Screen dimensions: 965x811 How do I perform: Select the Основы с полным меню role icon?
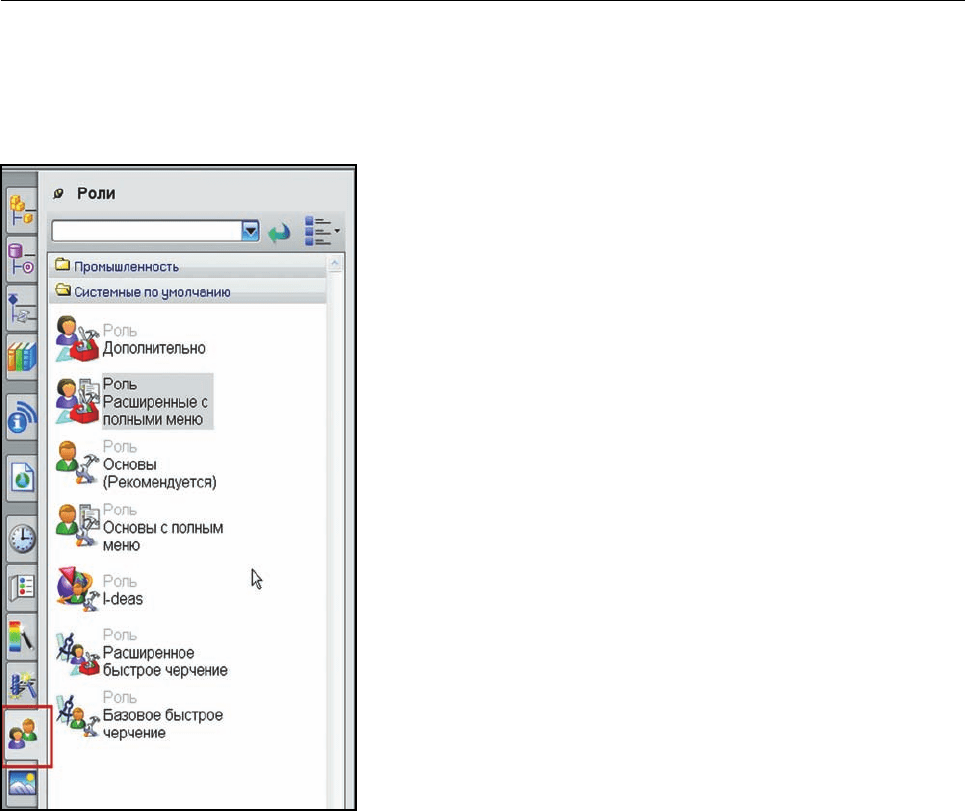click(77, 527)
